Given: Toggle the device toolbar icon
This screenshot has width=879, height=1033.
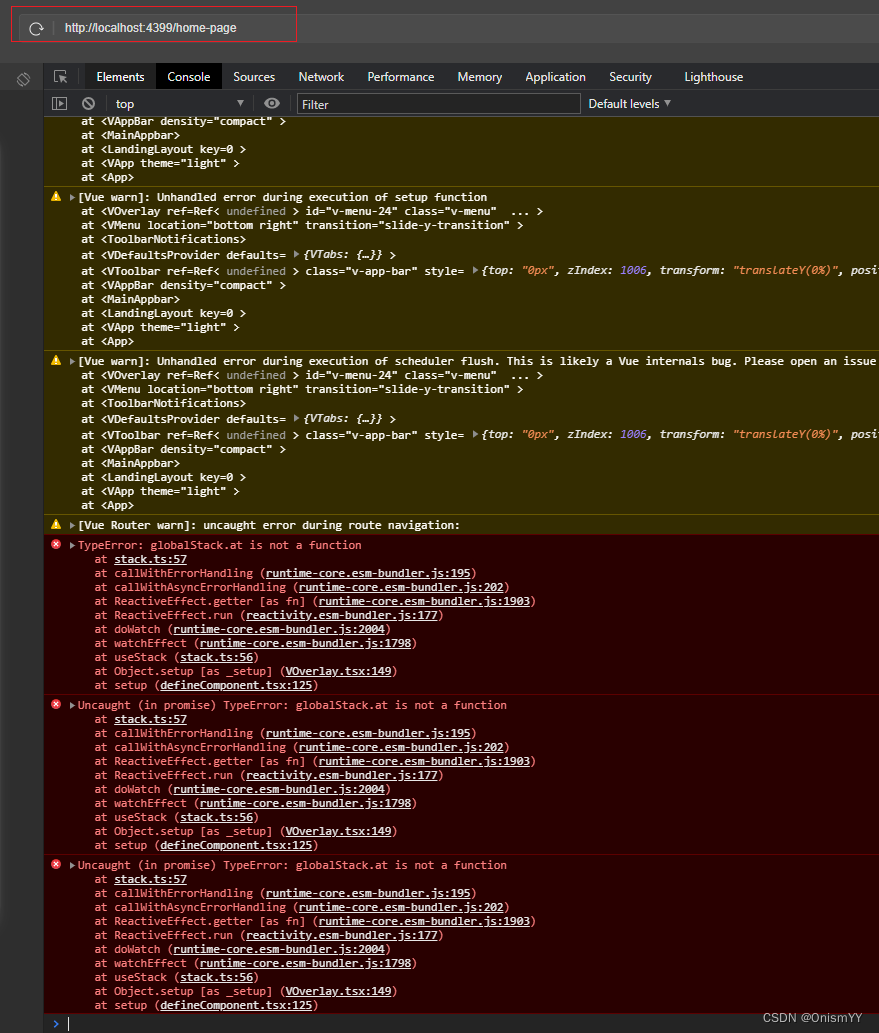Looking at the screenshot, I should [23, 80].
